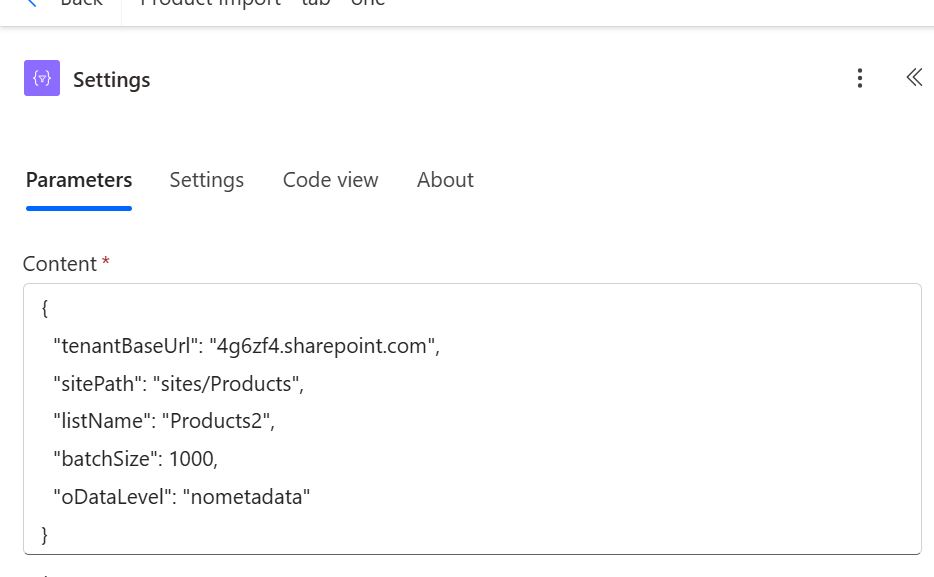Click the flow title in the header
The height and width of the screenshot is (577, 934).
tap(263, 3)
